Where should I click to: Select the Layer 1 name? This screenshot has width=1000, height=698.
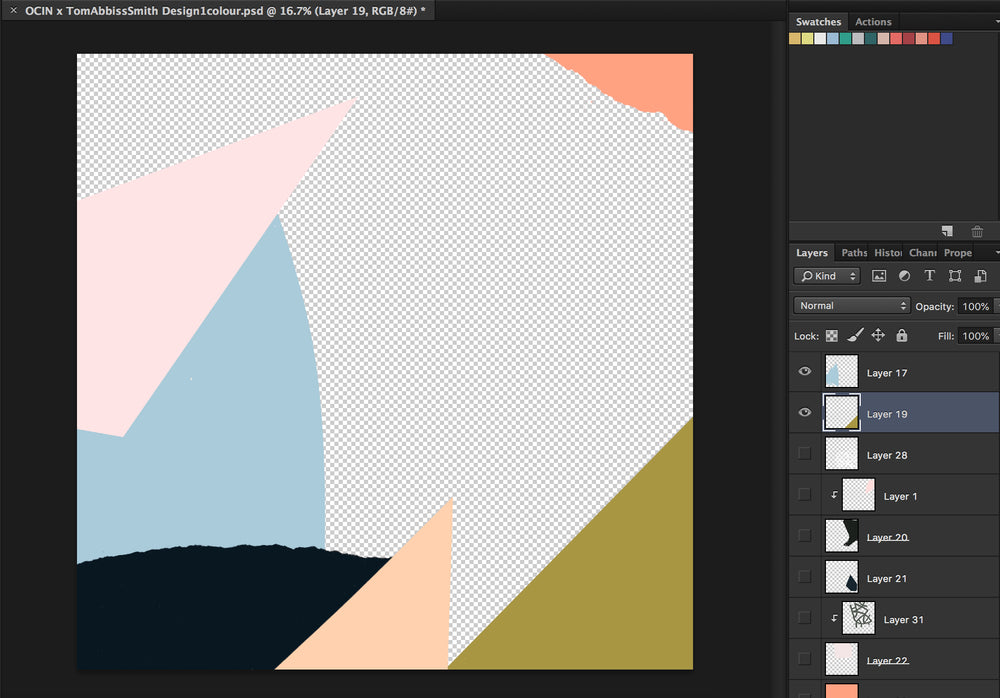[900, 496]
